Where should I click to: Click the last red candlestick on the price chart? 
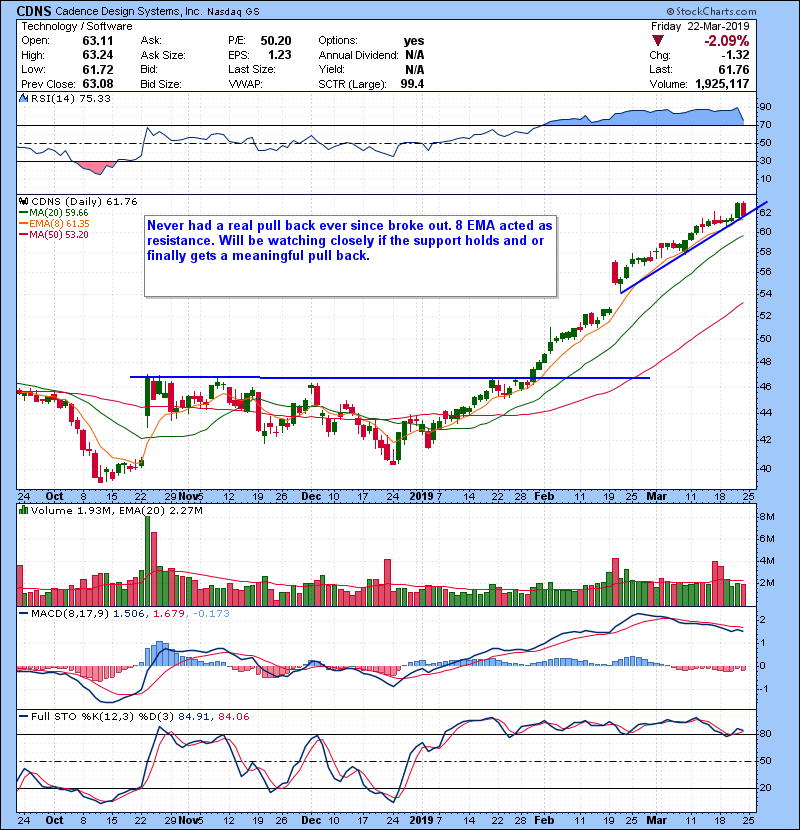pos(743,209)
